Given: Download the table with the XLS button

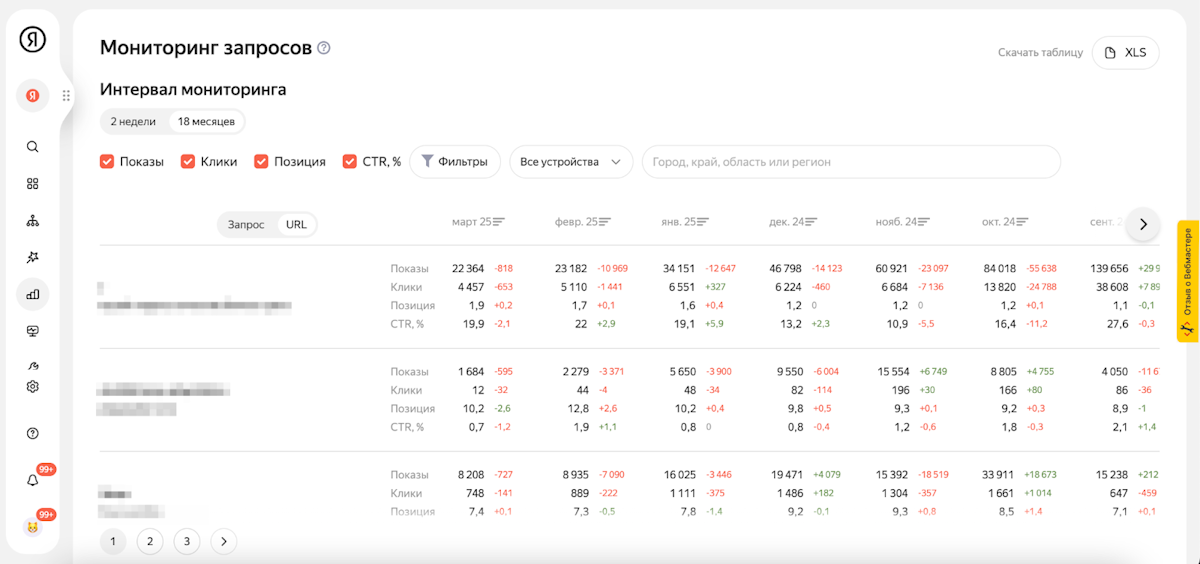Looking at the screenshot, I should [x=1126, y=52].
